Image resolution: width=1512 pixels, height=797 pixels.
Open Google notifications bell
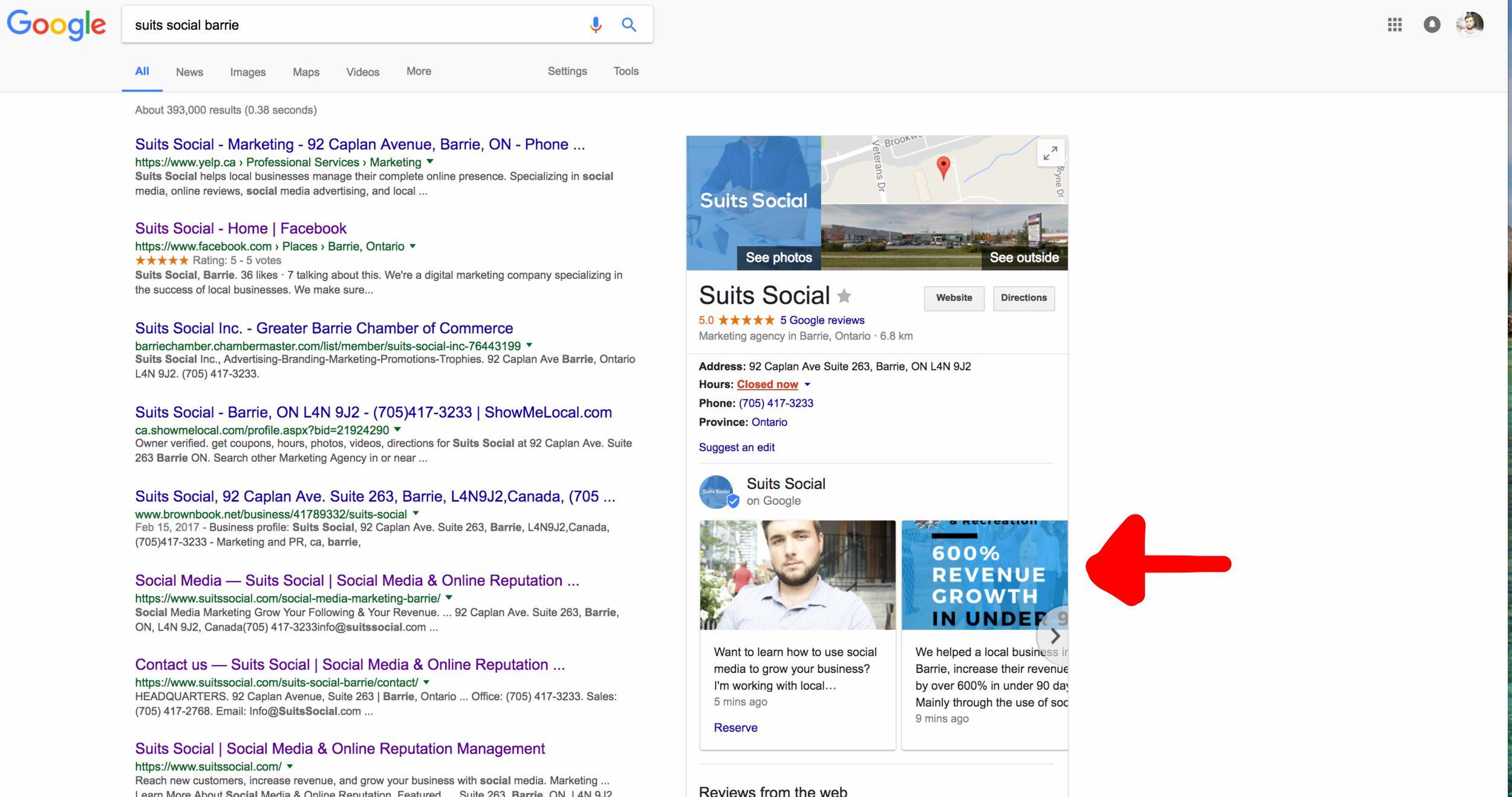(1432, 25)
